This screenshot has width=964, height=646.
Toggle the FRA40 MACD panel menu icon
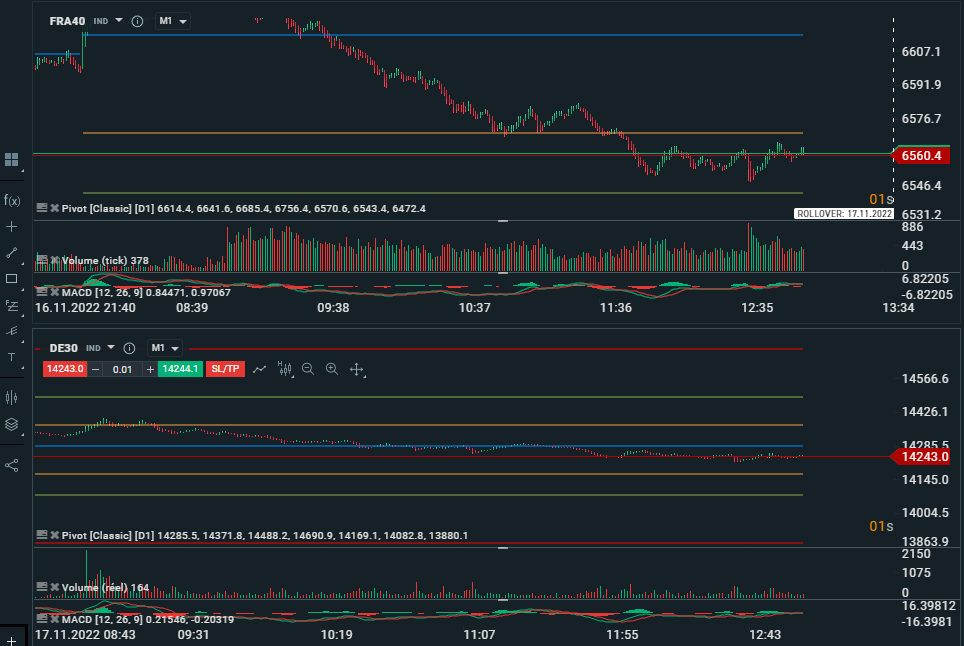(42, 292)
